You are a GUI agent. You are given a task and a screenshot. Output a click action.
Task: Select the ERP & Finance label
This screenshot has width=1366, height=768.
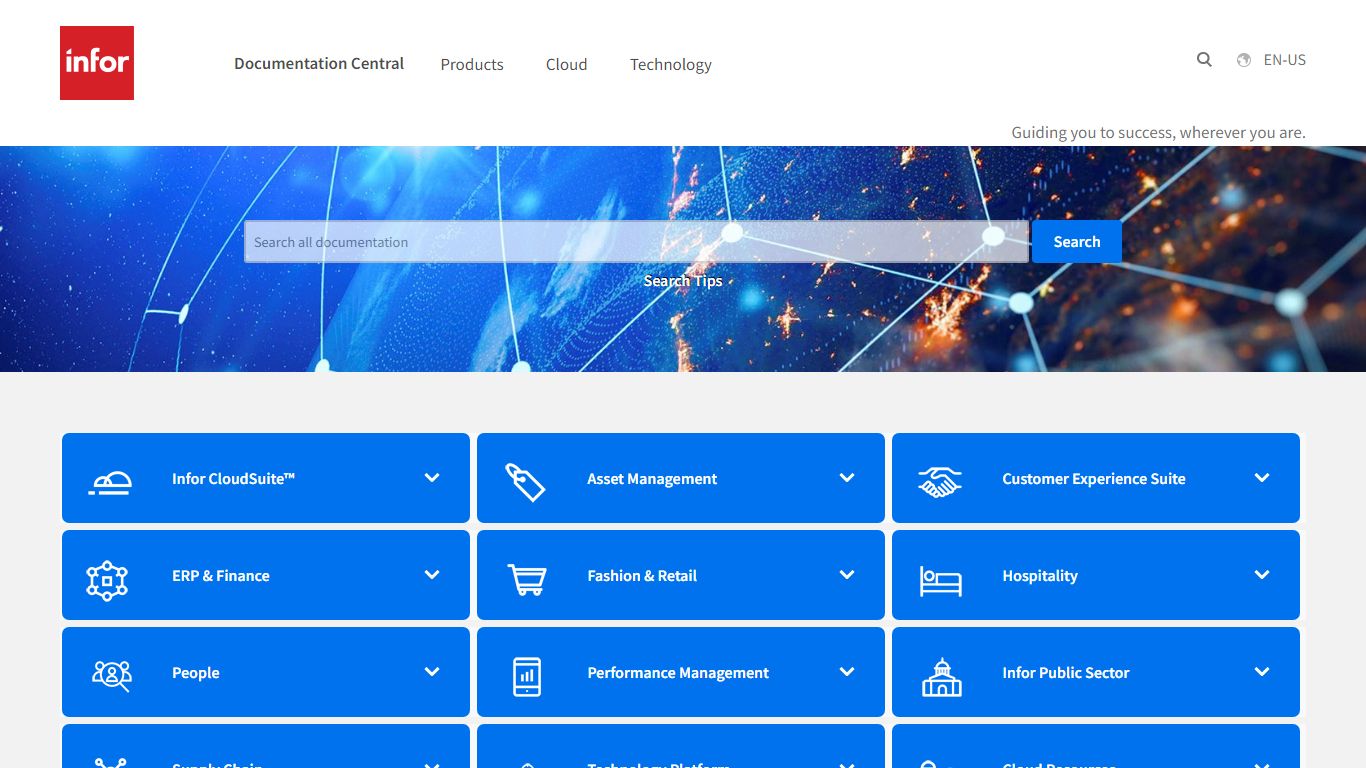tap(221, 576)
